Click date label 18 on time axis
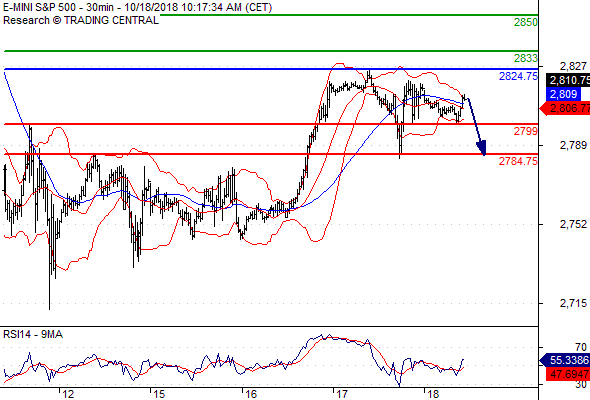 (x=433, y=394)
